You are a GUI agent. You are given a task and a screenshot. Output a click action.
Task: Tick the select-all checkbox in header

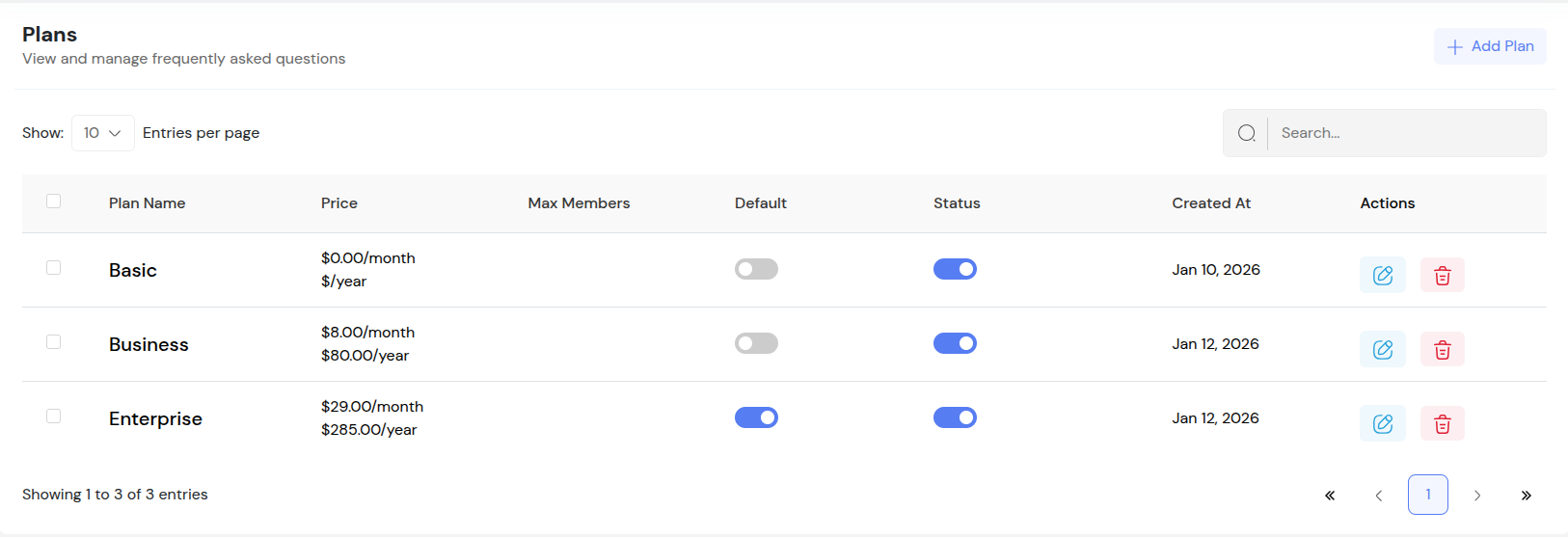click(54, 201)
